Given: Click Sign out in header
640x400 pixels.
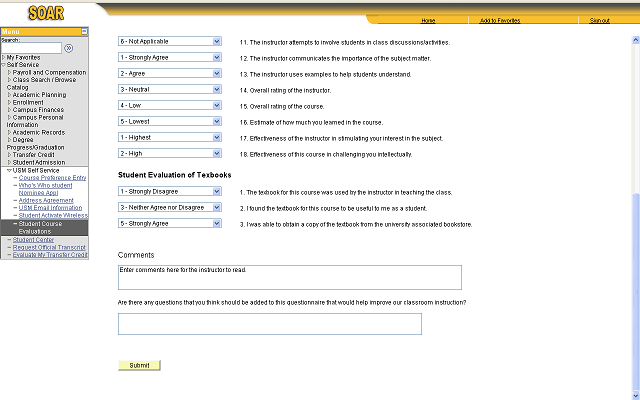Looking at the screenshot, I should pos(599,20).
